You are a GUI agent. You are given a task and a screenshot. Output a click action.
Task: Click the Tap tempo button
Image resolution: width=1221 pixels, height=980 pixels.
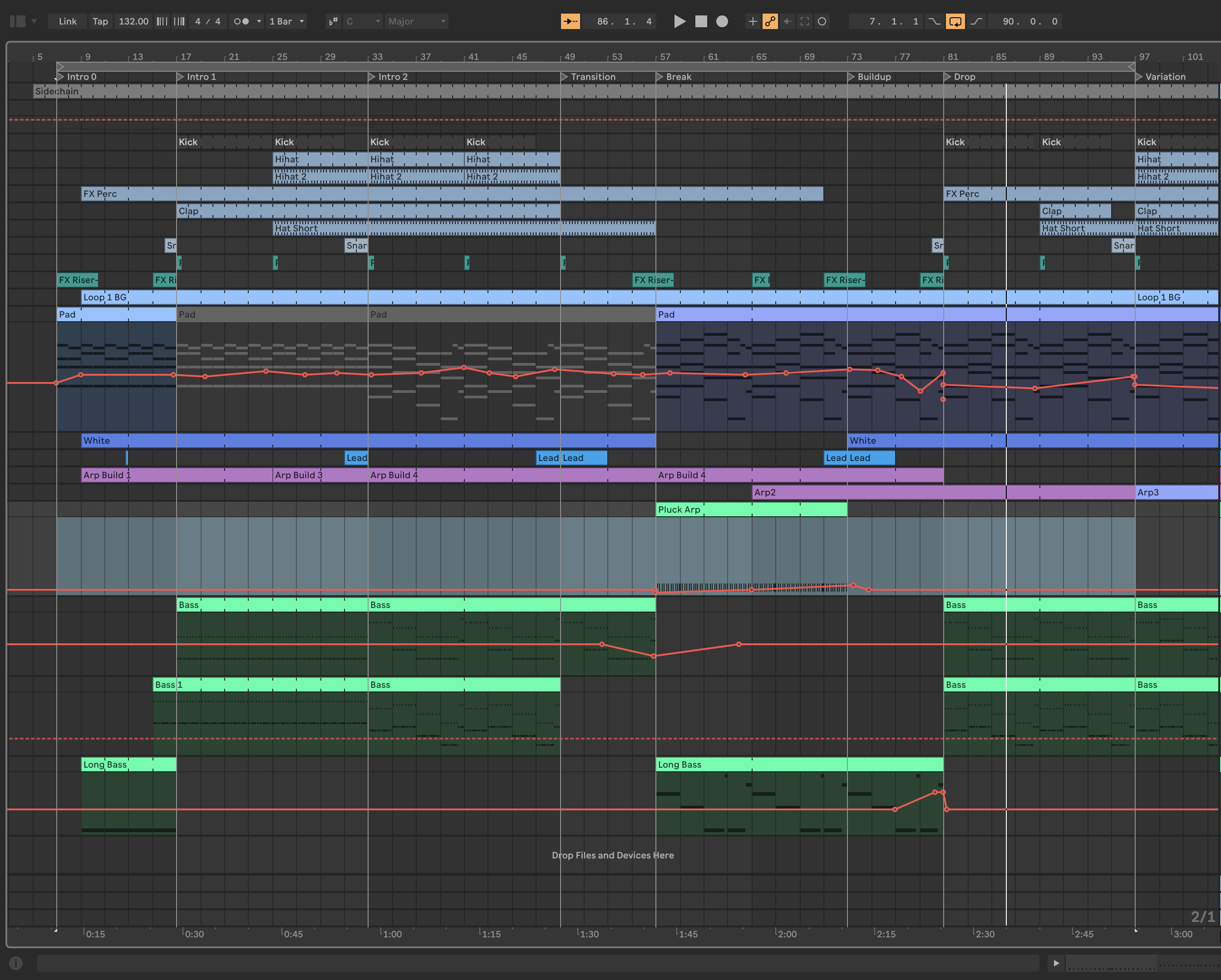pyautogui.click(x=100, y=21)
